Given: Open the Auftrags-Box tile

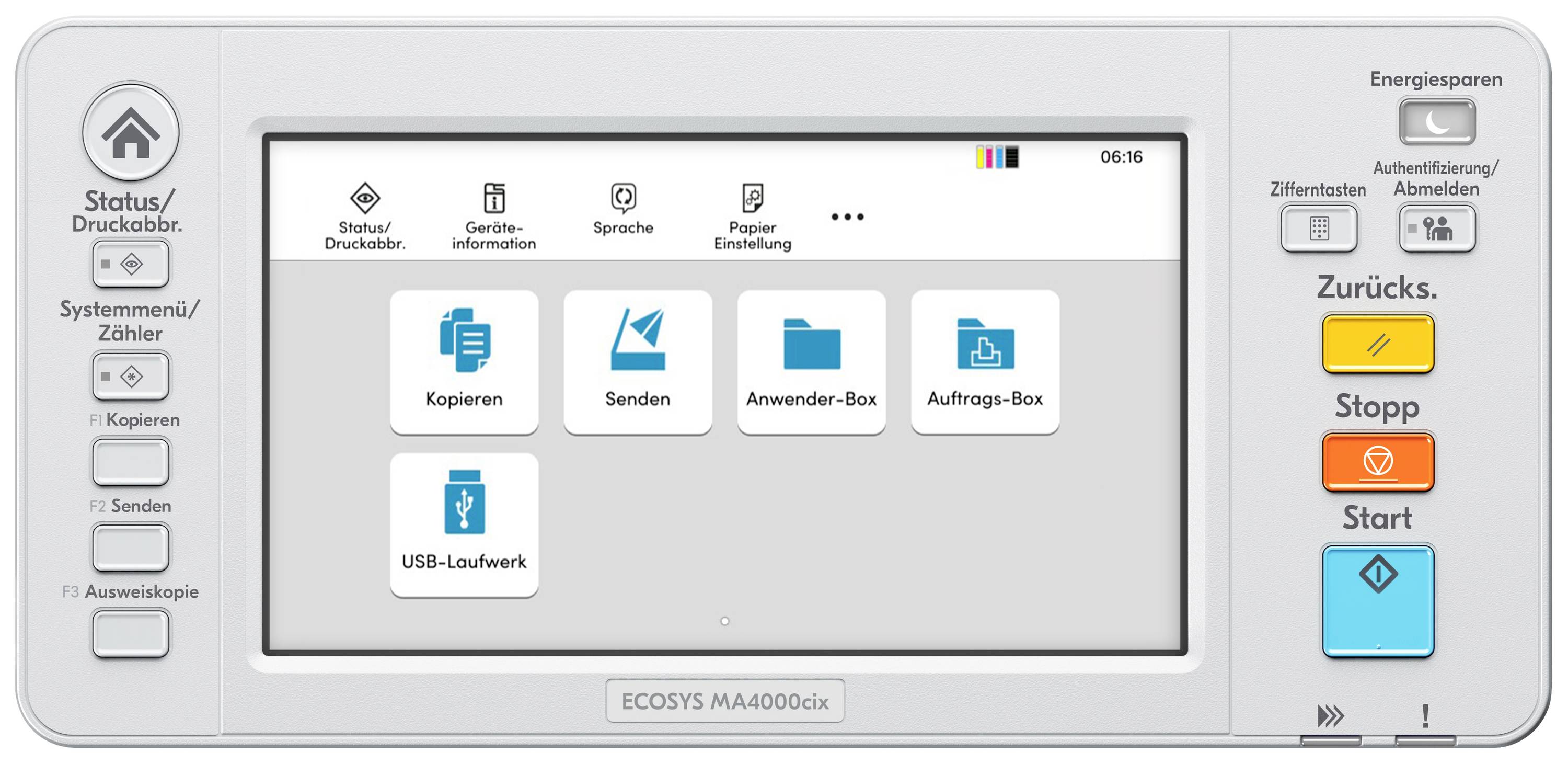Looking at the screenshot, I should (x=985, y=362).
